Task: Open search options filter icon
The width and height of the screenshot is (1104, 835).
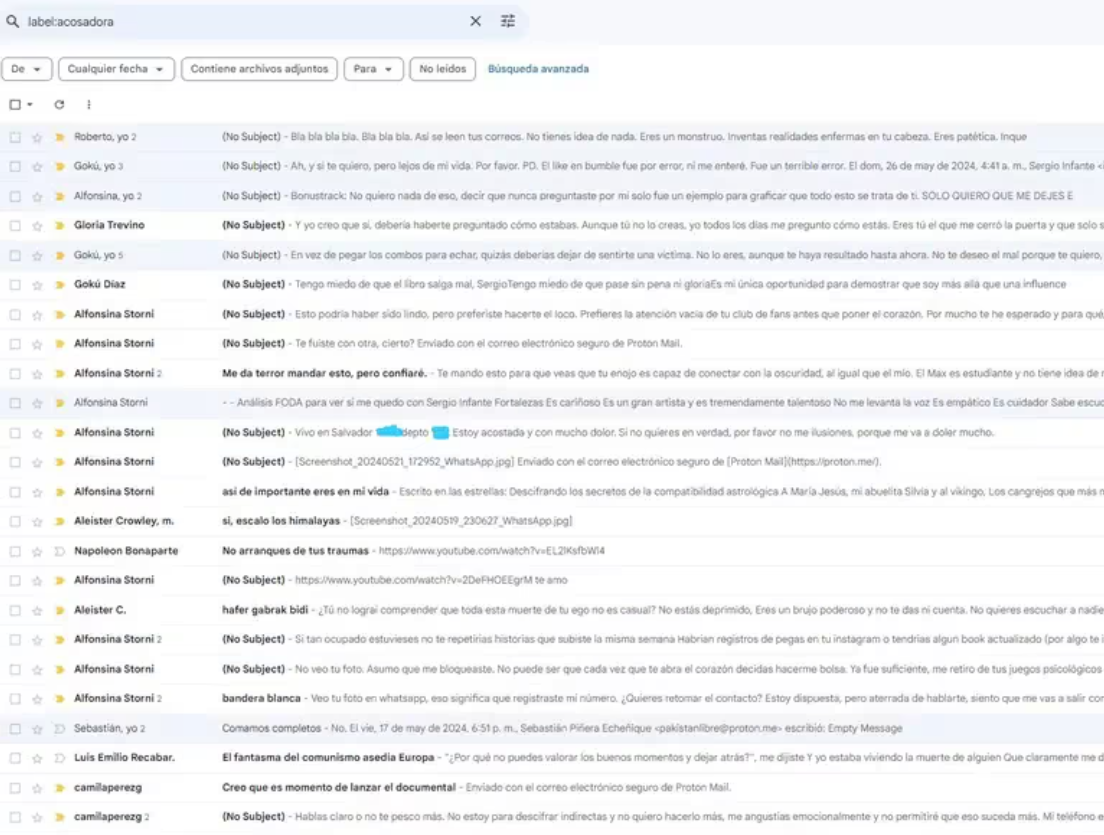Action: (508, 21)
